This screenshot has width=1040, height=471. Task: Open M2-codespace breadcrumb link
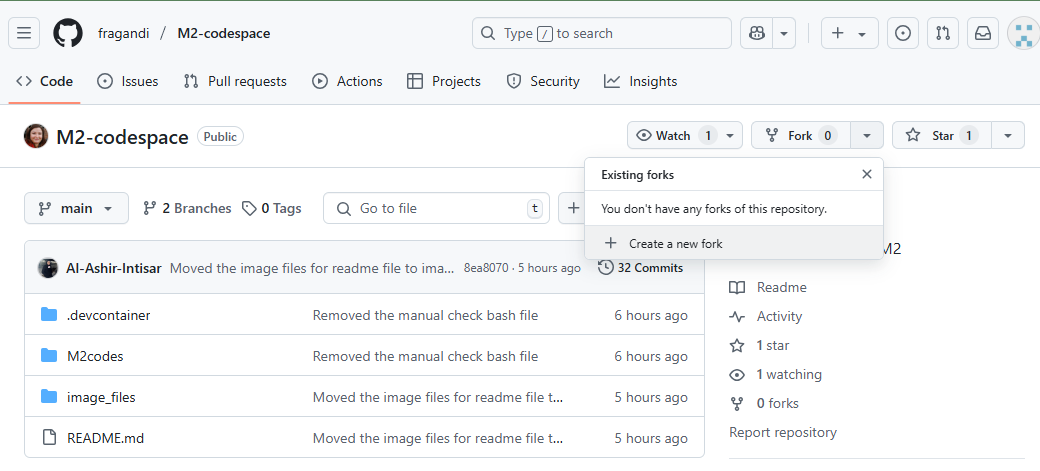coord(224,33)
